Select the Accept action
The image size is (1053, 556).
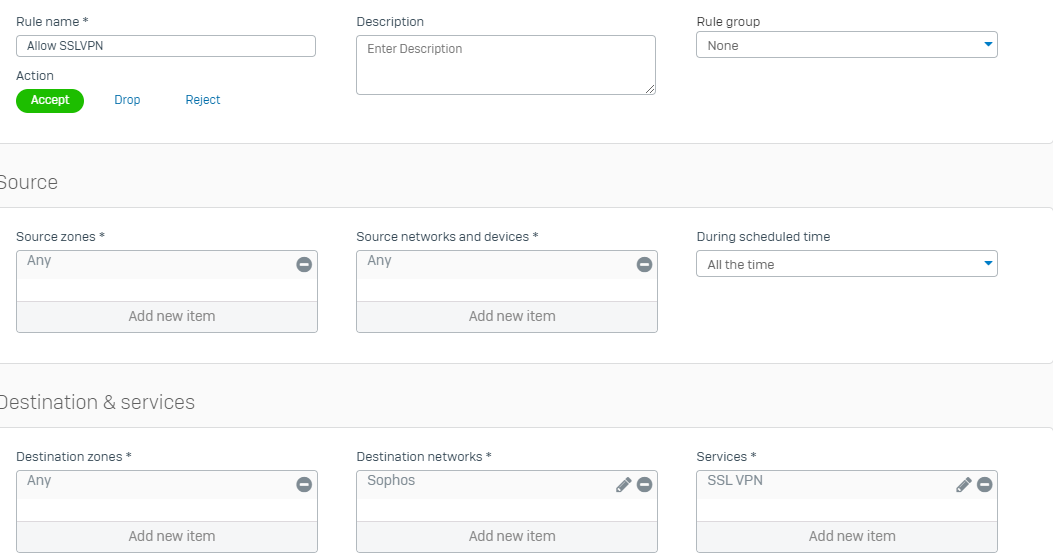[50, 101]
